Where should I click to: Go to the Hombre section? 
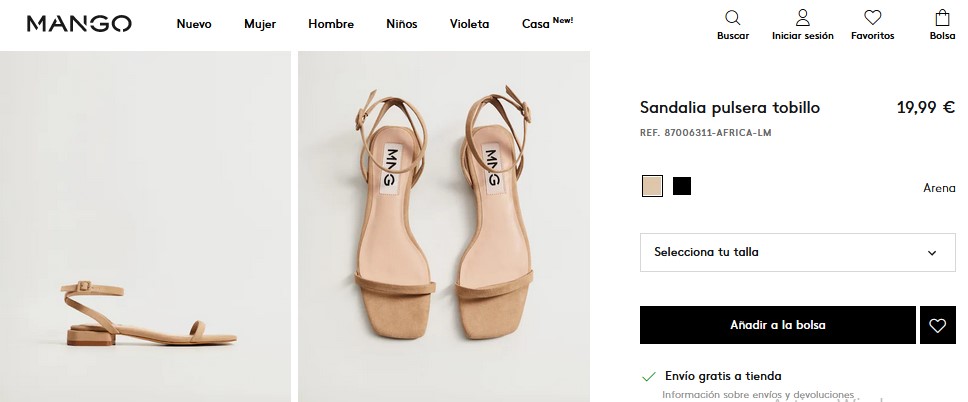point(331,24)
